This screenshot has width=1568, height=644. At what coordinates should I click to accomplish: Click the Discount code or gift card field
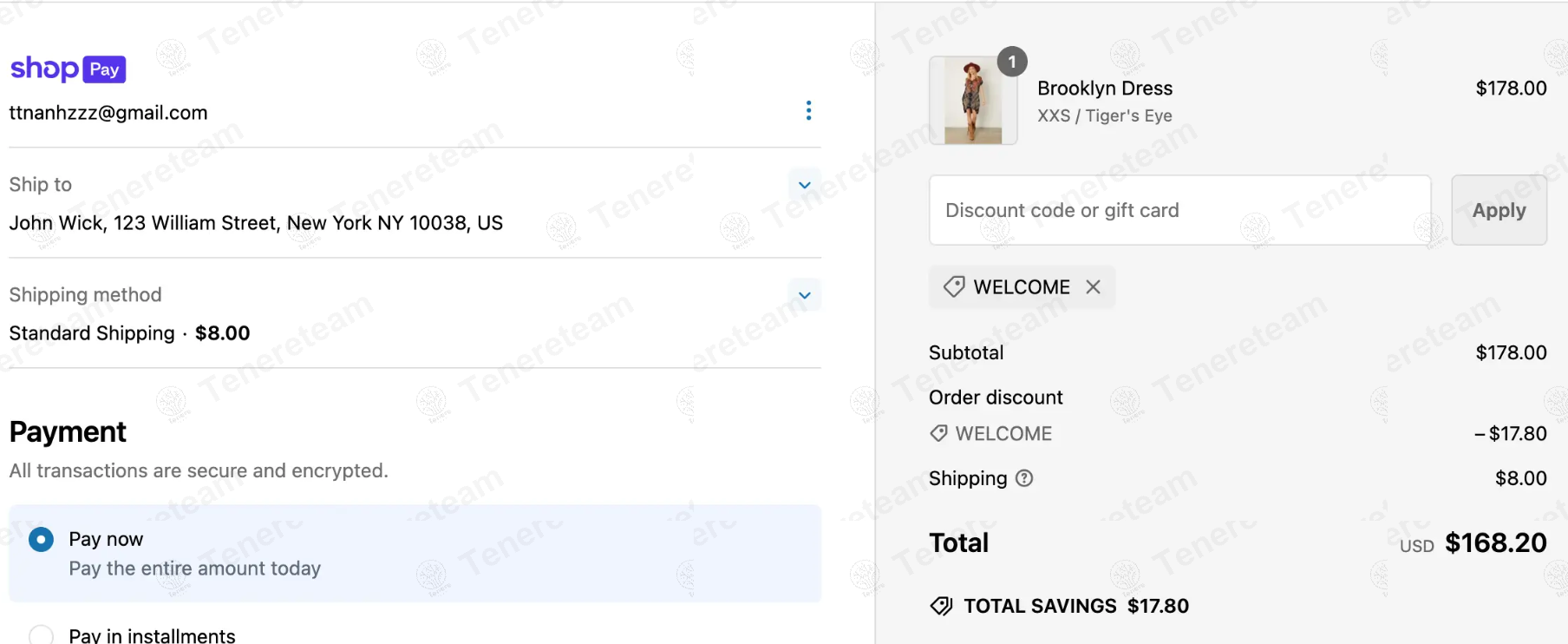(1179, 210)
